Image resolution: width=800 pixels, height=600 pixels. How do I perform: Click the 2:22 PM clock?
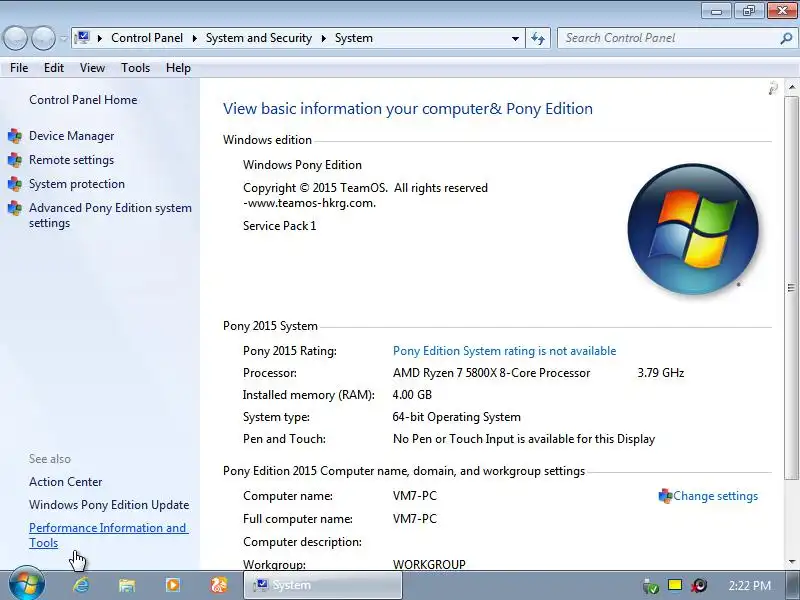[749, 586]
